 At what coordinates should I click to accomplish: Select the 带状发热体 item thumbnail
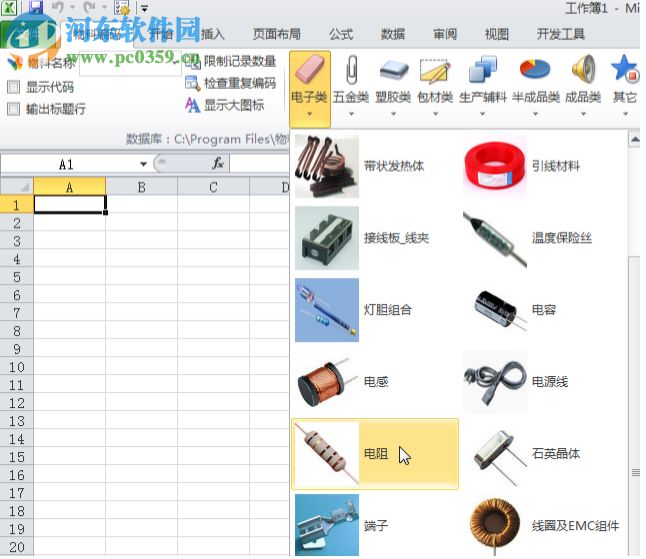(x=327, y=166)
